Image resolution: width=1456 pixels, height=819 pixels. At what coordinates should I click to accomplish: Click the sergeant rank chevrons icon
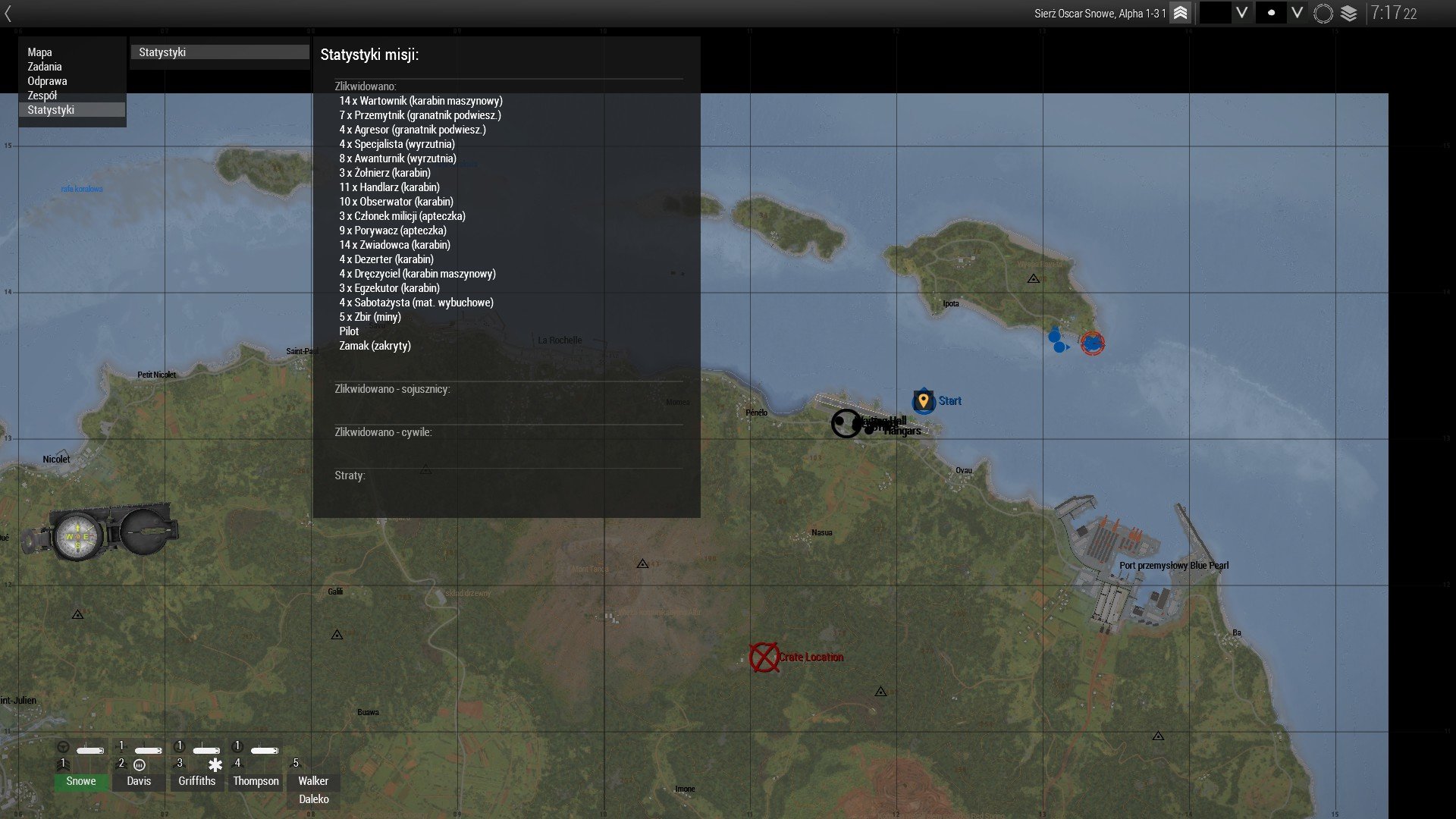[x=1180, y=13]
